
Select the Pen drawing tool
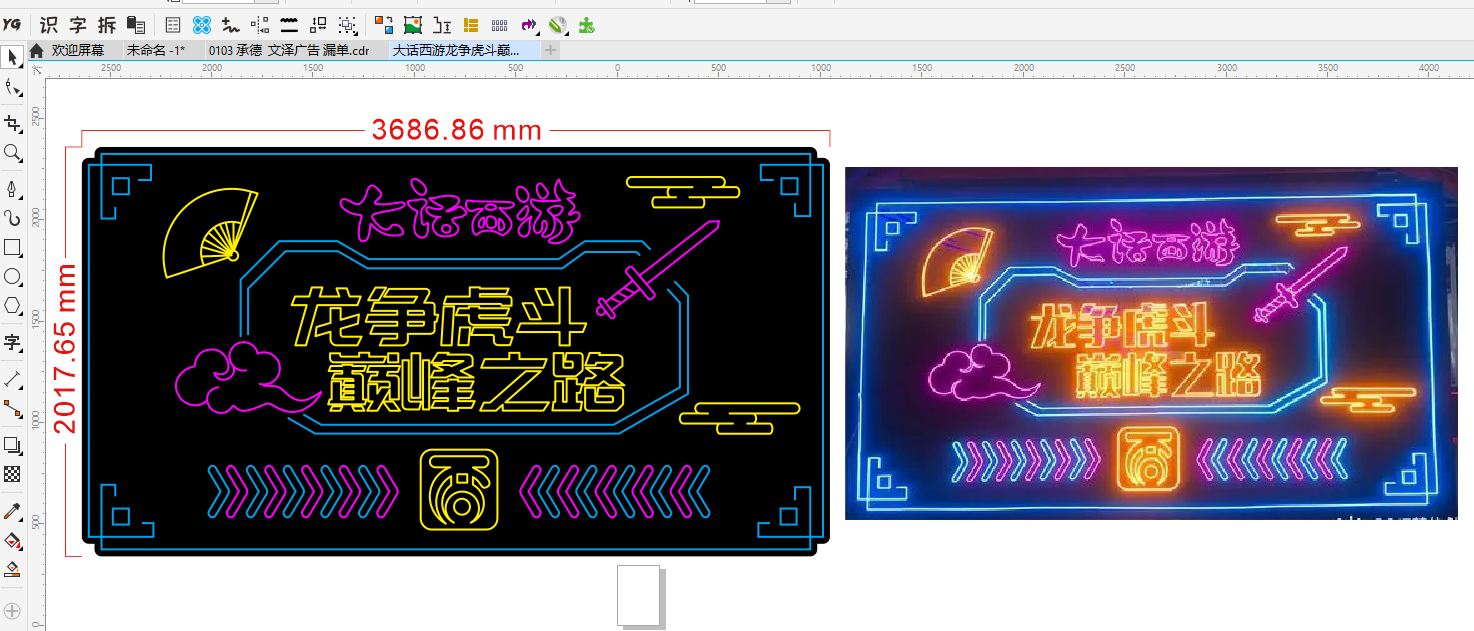[x=12, y=189]
